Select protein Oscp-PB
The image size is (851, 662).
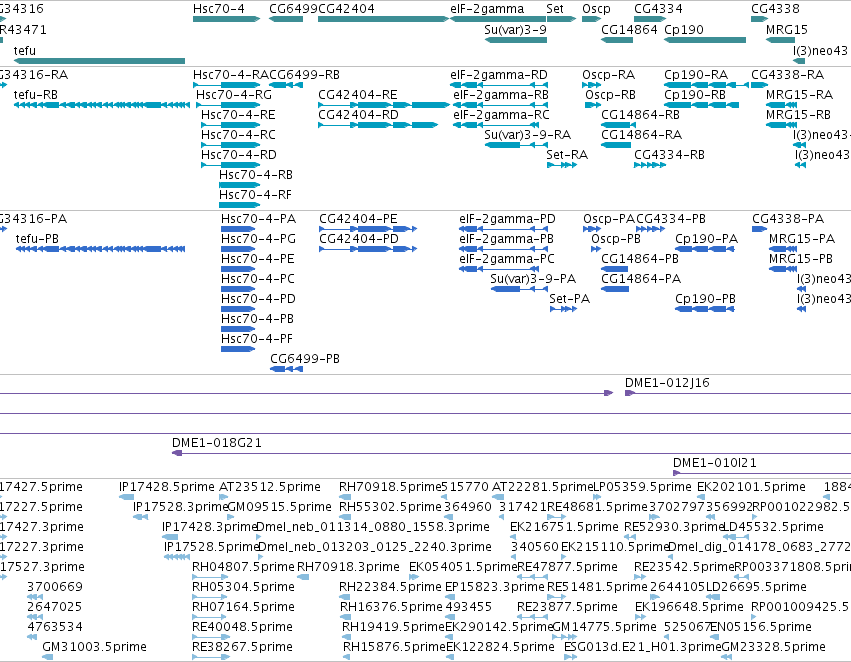(596, 249)
